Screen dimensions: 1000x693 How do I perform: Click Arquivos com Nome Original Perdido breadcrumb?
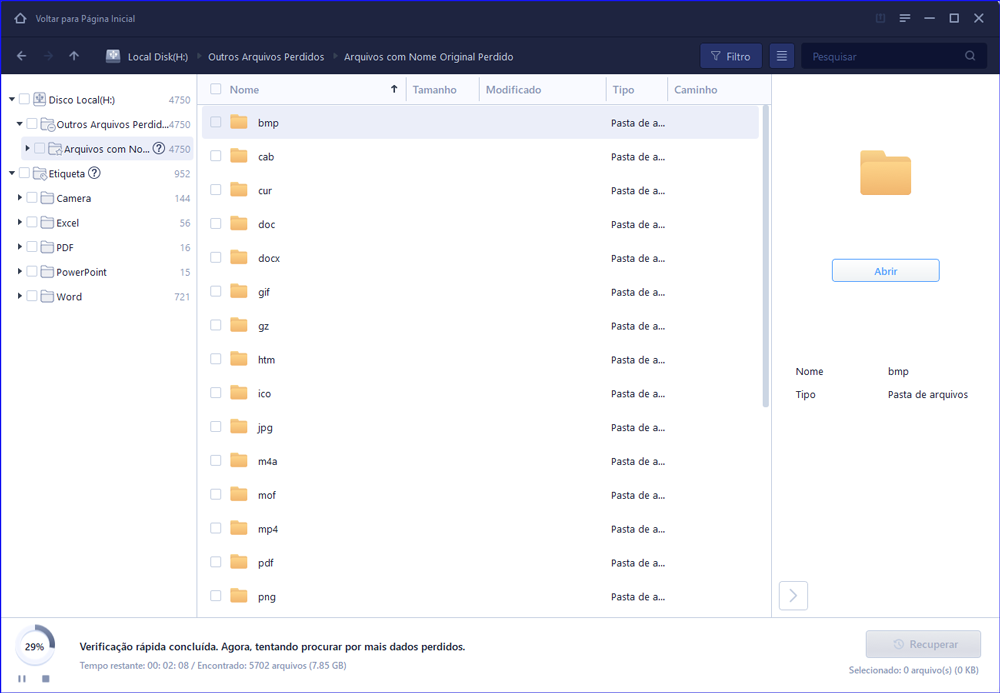coord(429,57)
